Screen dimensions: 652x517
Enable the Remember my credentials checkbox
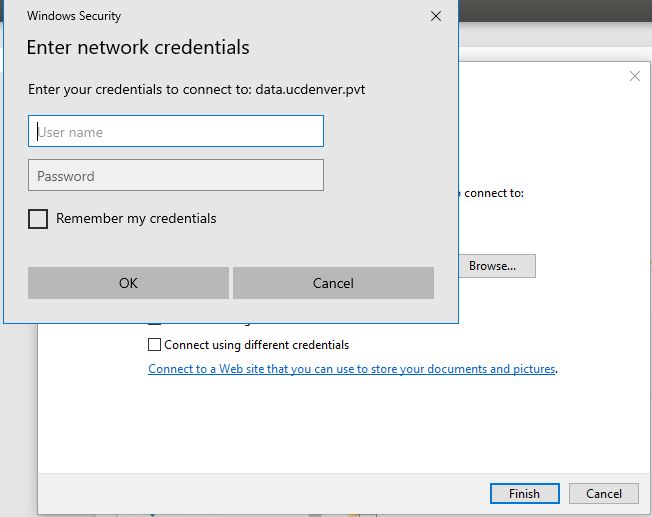38,219
